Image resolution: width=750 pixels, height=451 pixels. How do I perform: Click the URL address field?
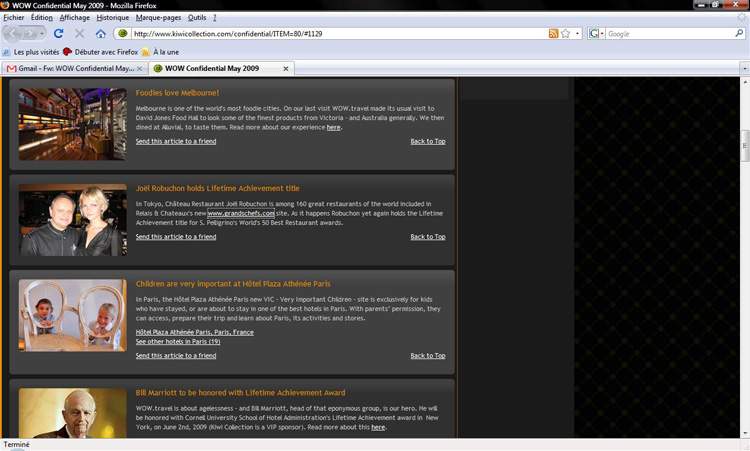point(339,33)
